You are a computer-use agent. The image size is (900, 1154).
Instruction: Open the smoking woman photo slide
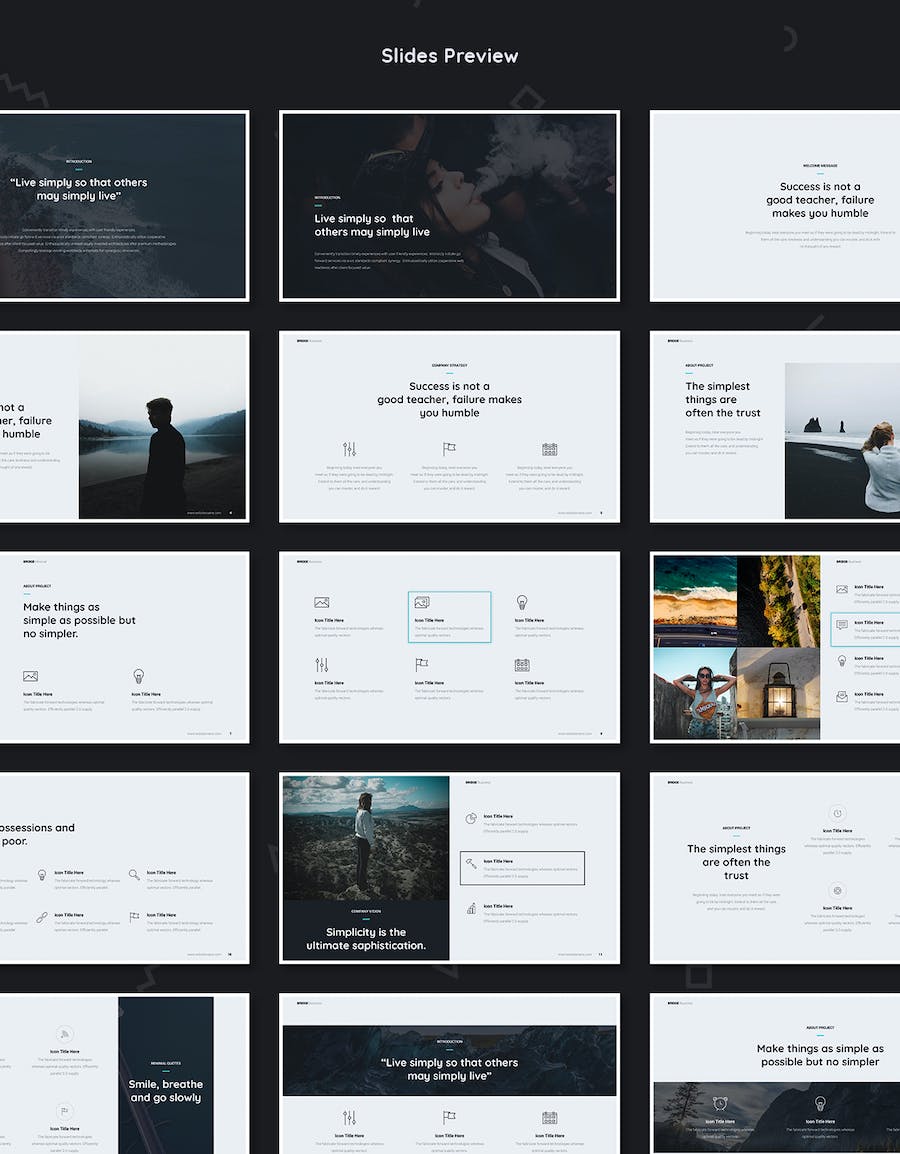point(449,205)
